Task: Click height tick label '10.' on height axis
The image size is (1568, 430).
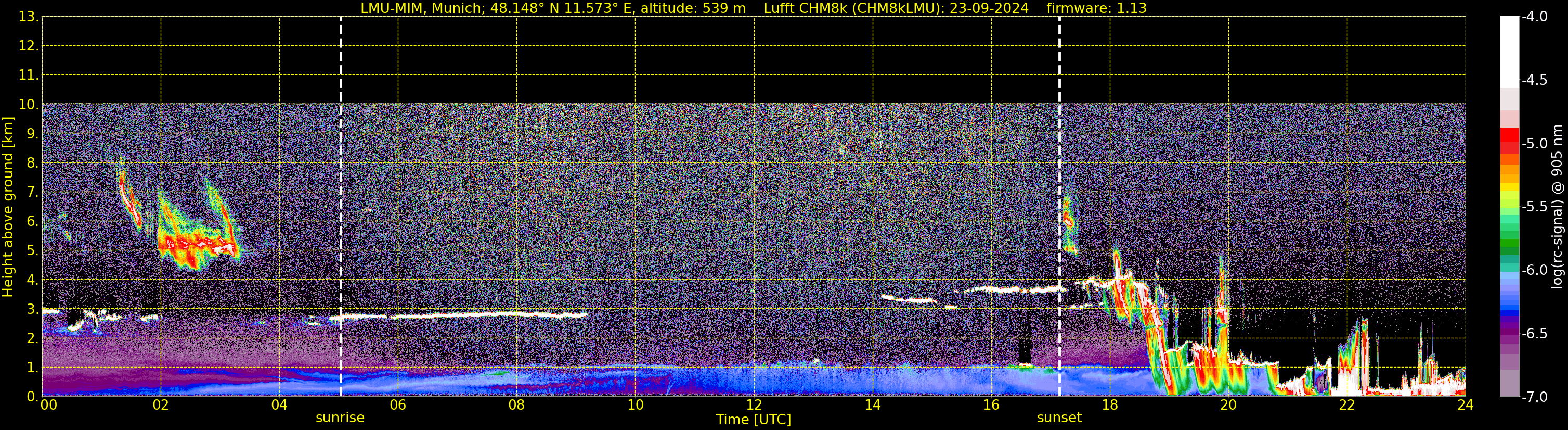Action: tap(28, 105)
